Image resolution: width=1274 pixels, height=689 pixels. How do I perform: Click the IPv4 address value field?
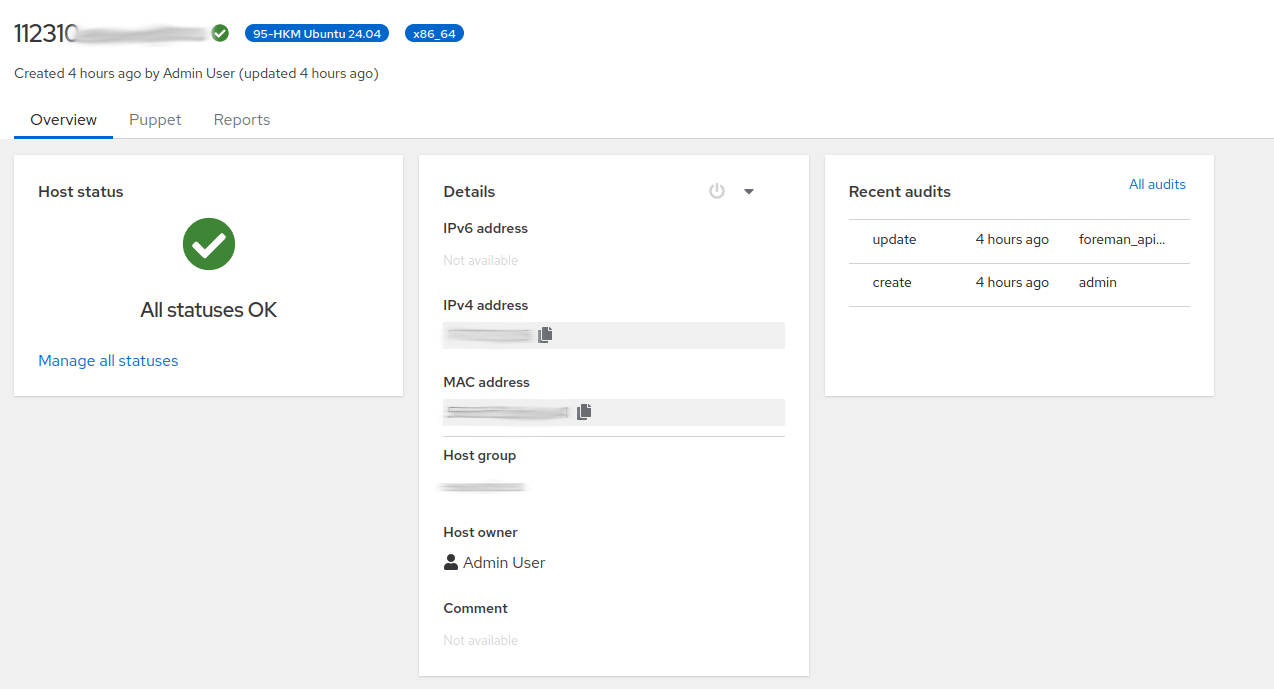tap(488, 336)
